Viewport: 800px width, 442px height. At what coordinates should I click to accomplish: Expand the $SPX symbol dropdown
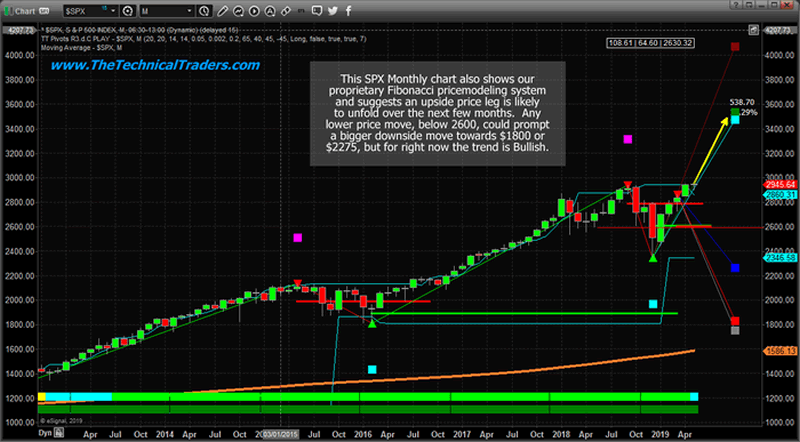click(x=113, y=11)
